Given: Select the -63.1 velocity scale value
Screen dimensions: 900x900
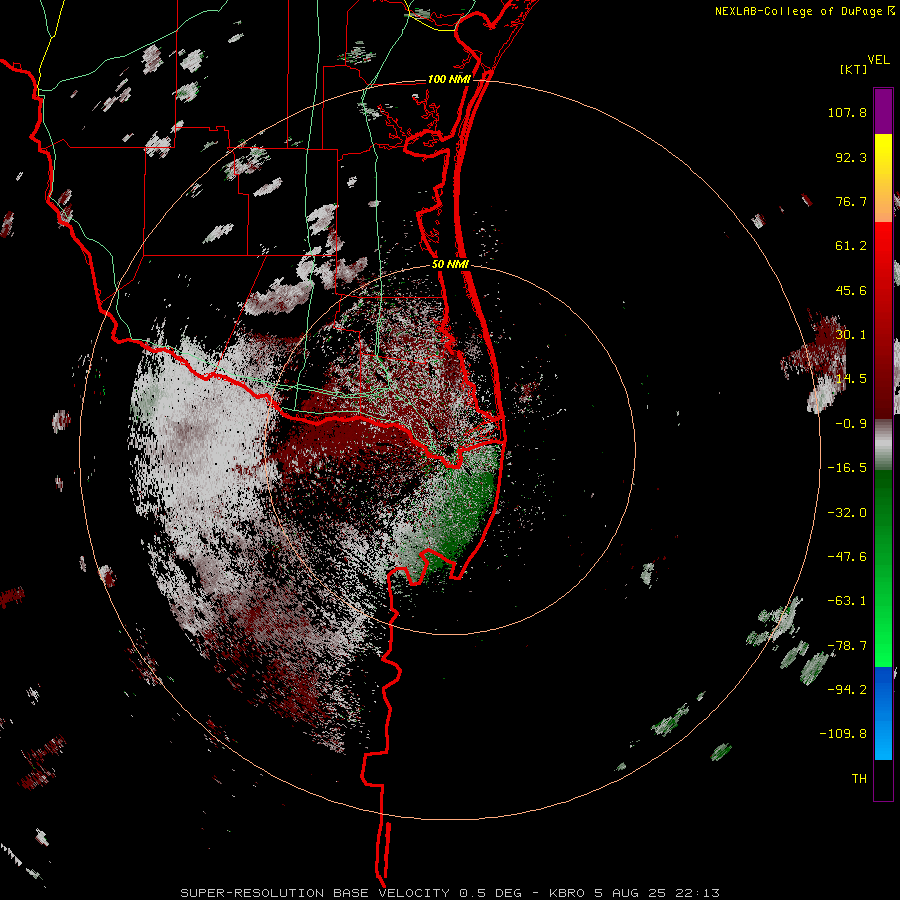Looking at the screenshot, I should [847, 601].
